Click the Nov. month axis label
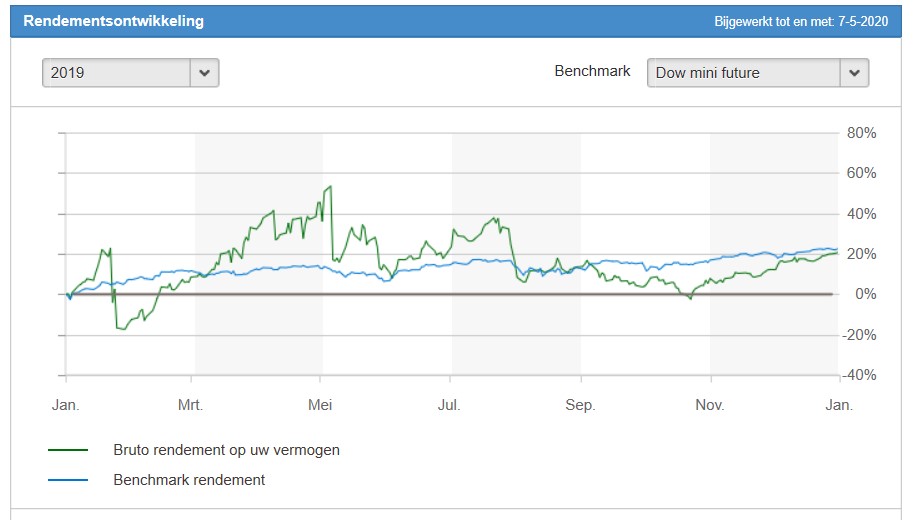 point(710,405)
